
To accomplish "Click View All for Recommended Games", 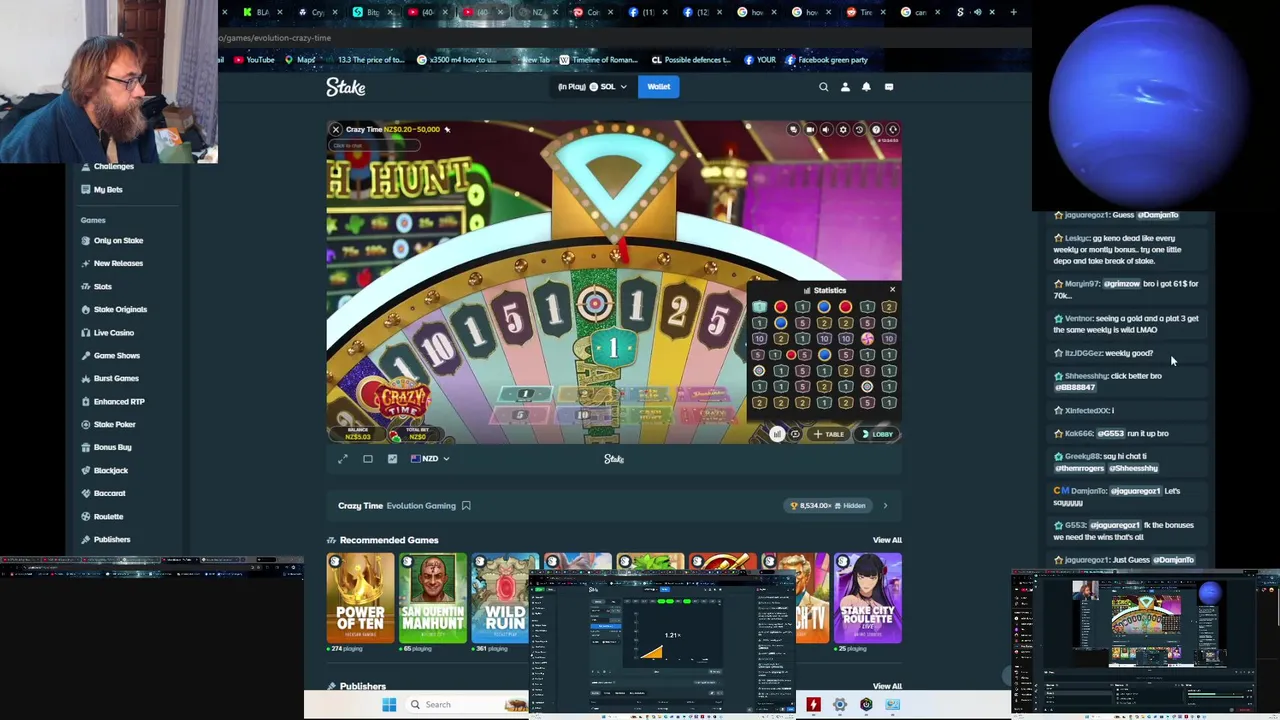I will 887,540.
